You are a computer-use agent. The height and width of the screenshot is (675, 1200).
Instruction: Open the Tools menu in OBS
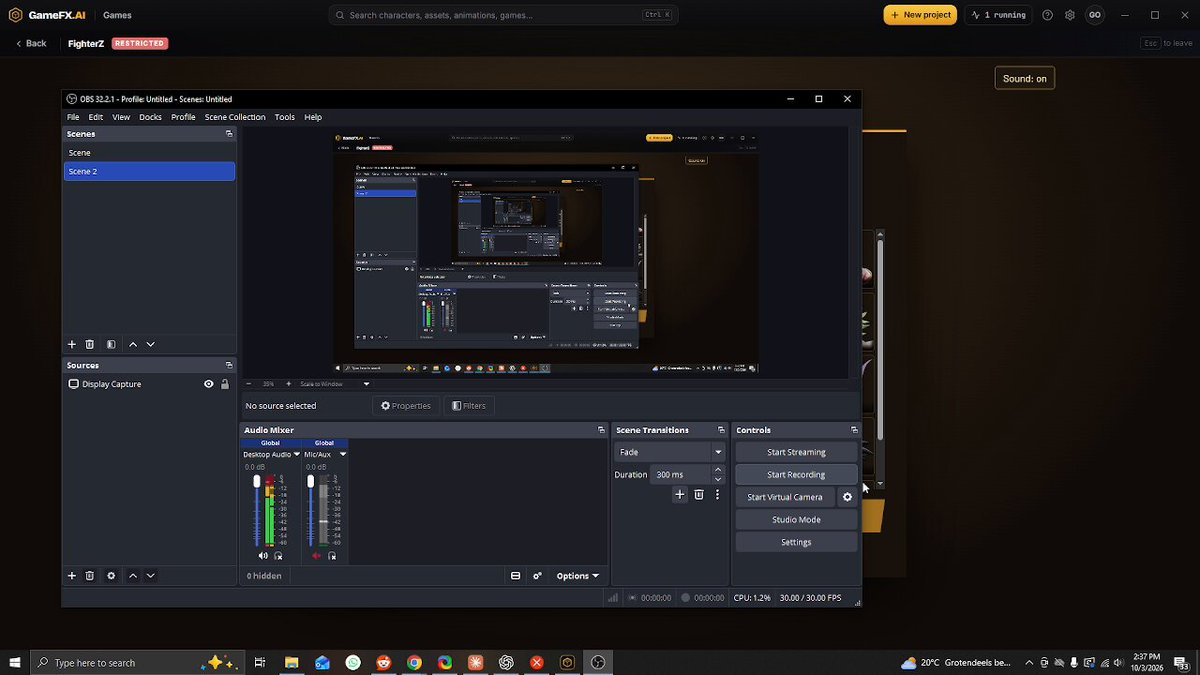285,117
